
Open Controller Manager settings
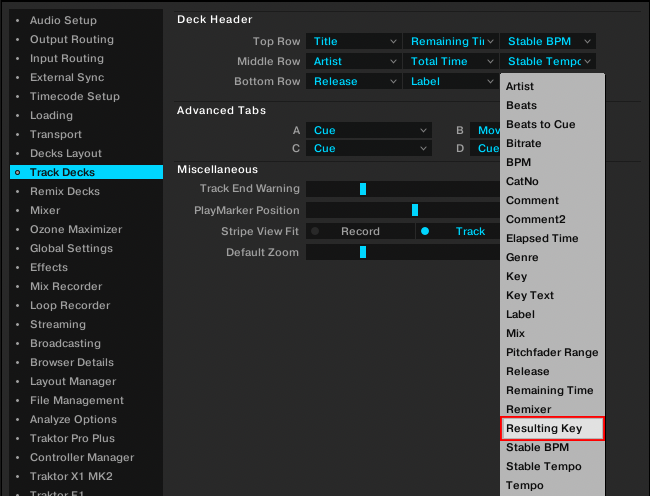[80, 457]
